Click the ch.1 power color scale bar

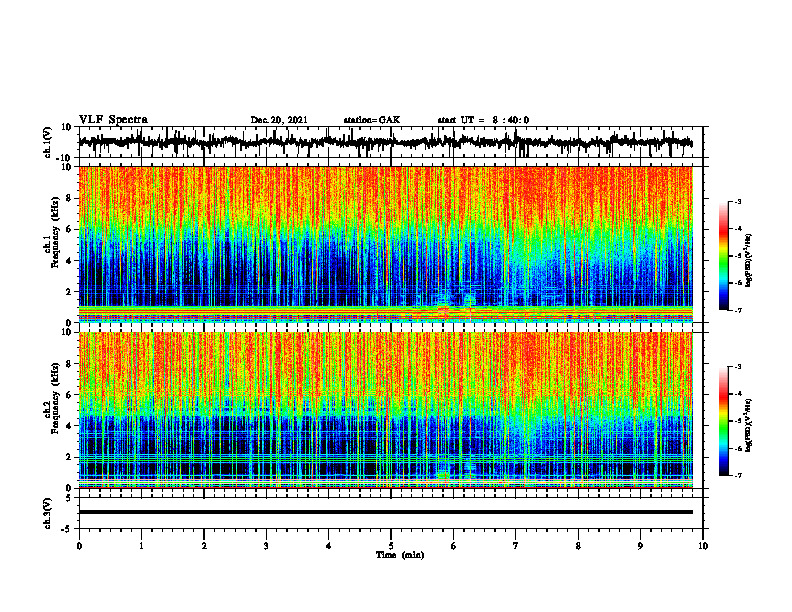(723, 256)
